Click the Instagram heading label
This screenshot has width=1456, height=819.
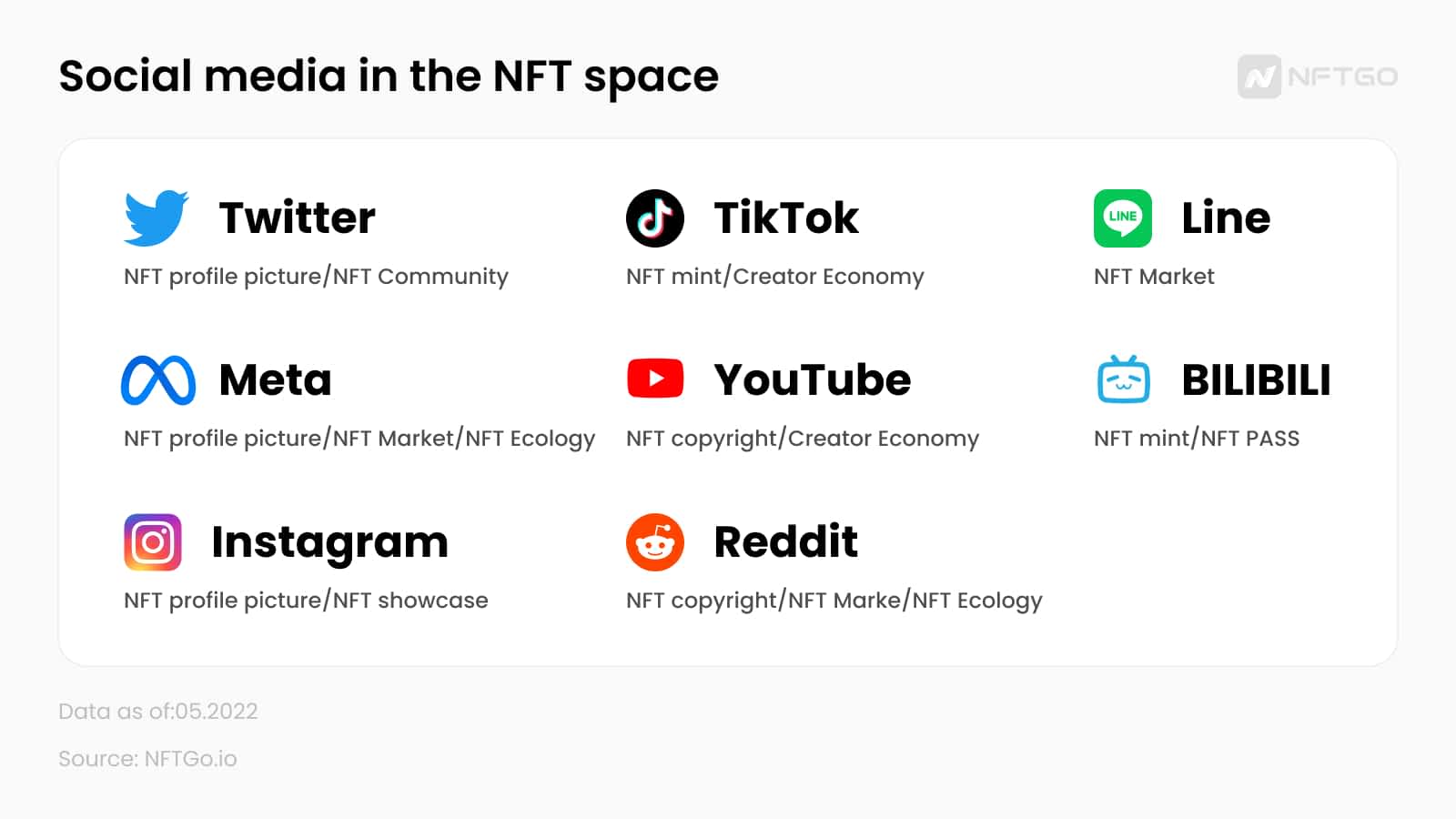[329, 542]
